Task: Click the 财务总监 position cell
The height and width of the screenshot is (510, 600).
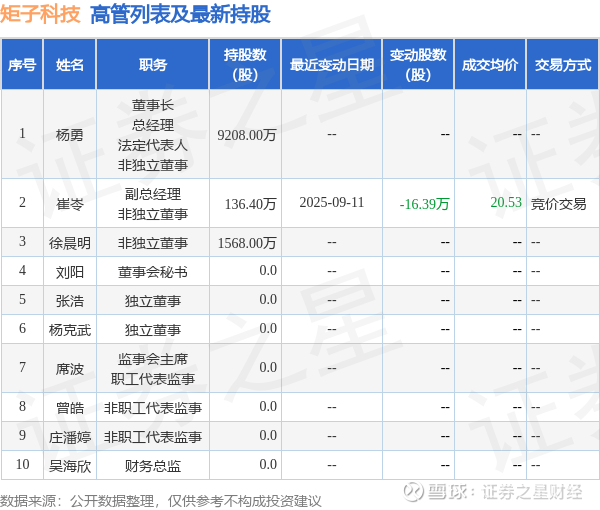Action: [153, 466]
